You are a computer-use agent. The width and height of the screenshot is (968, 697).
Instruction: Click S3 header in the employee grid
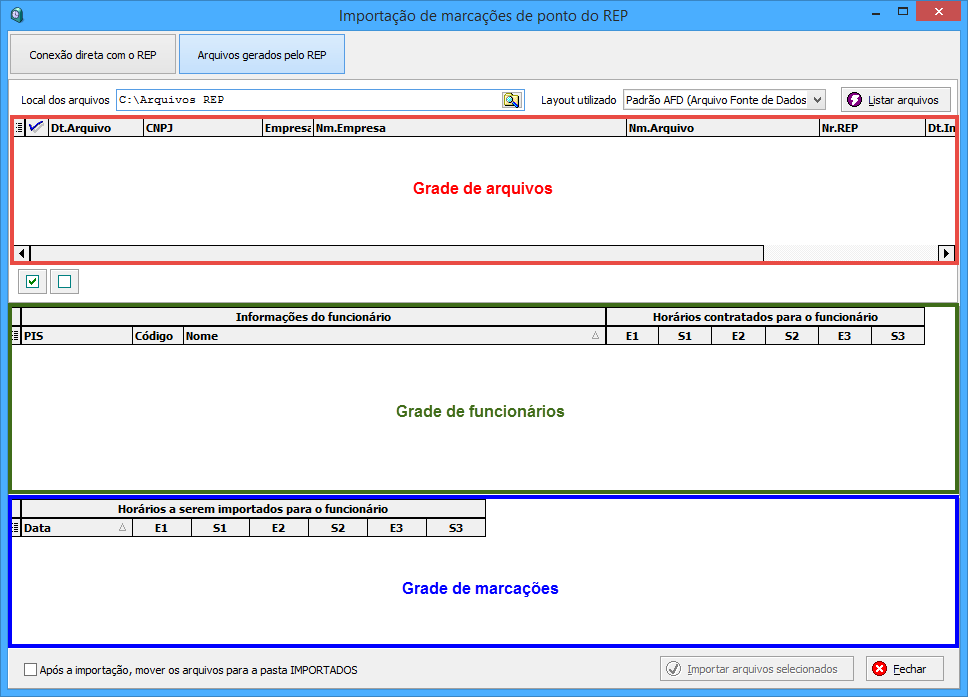pyautogui.click(x=898, y=336)
